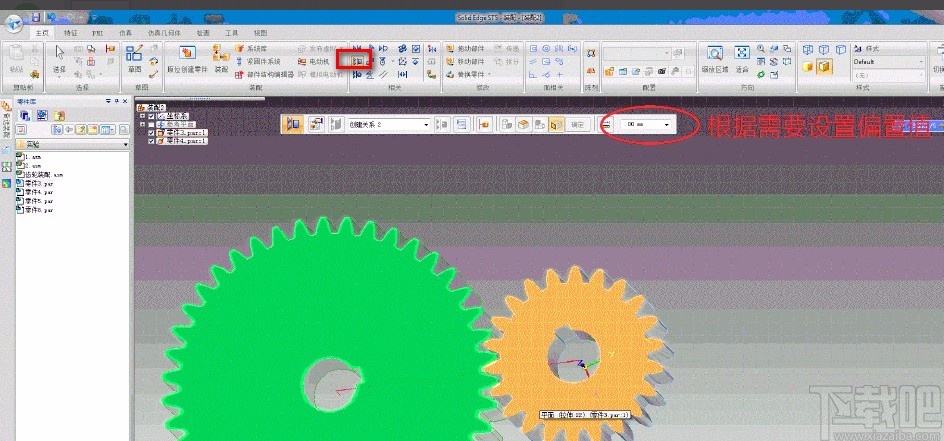Viewport: 944px width, 441px height.
Task: Click camera icon in 配置 group
Action: [x=662, y=72]
